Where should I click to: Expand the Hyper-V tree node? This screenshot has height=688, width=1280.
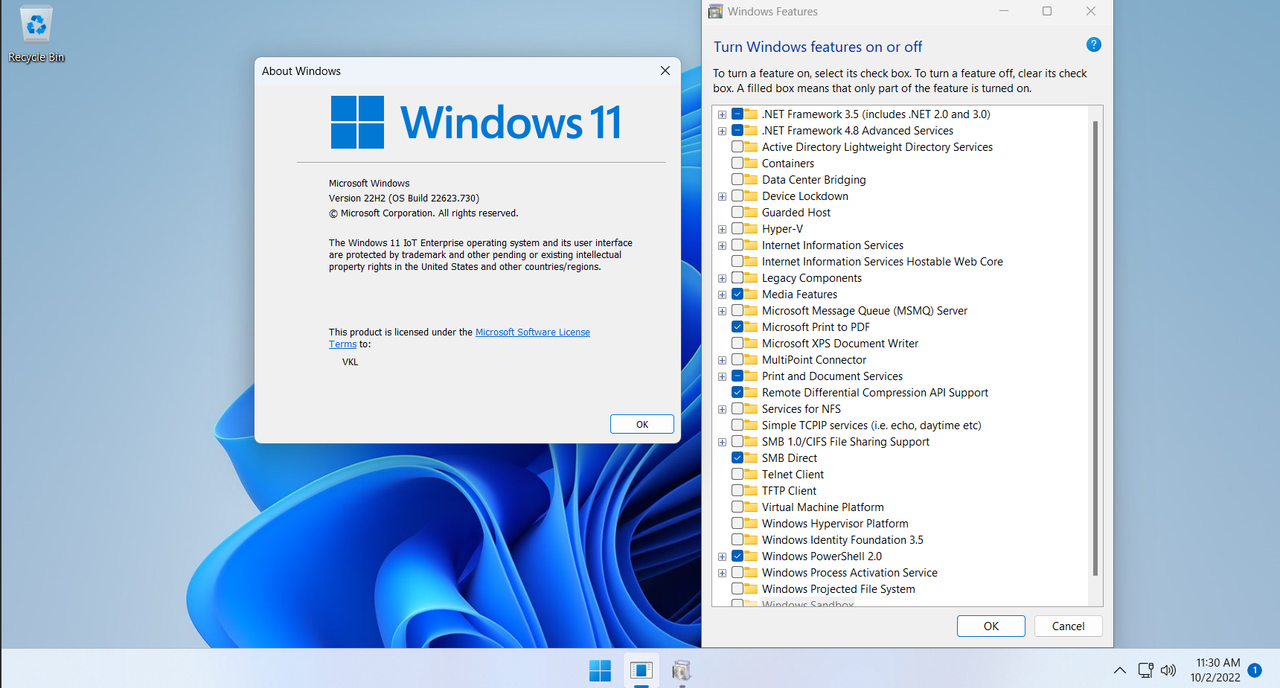[x=722, y=229]
